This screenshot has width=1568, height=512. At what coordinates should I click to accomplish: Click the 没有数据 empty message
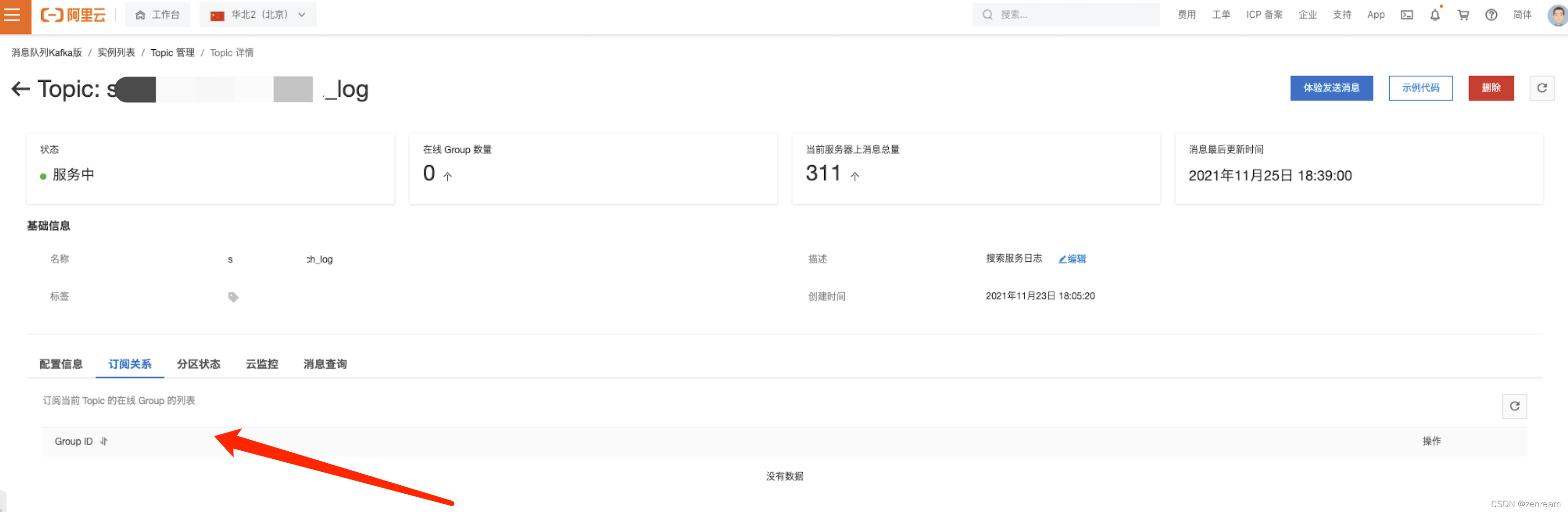(784, 477)
